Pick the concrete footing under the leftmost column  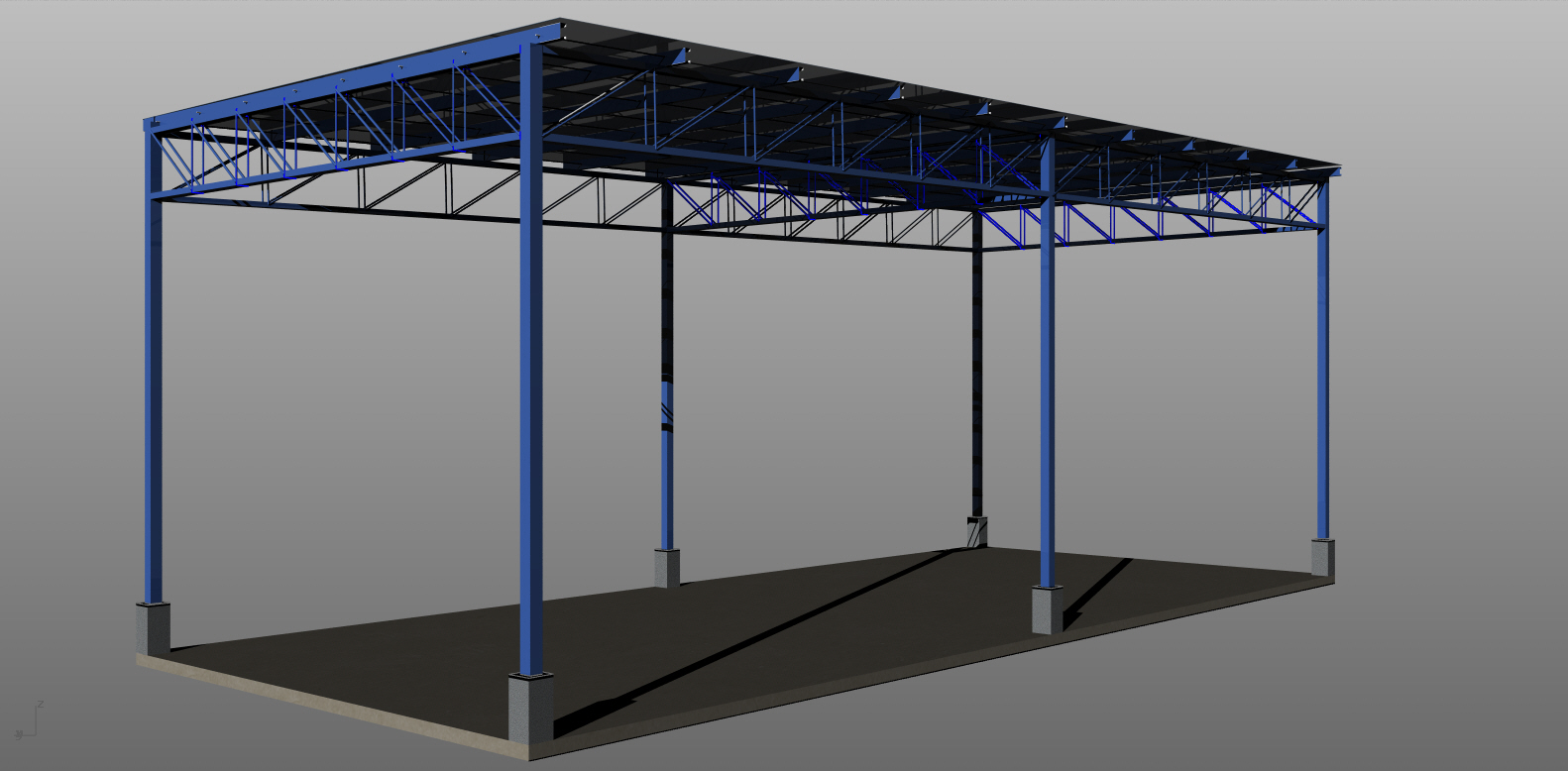coord(153,628)
